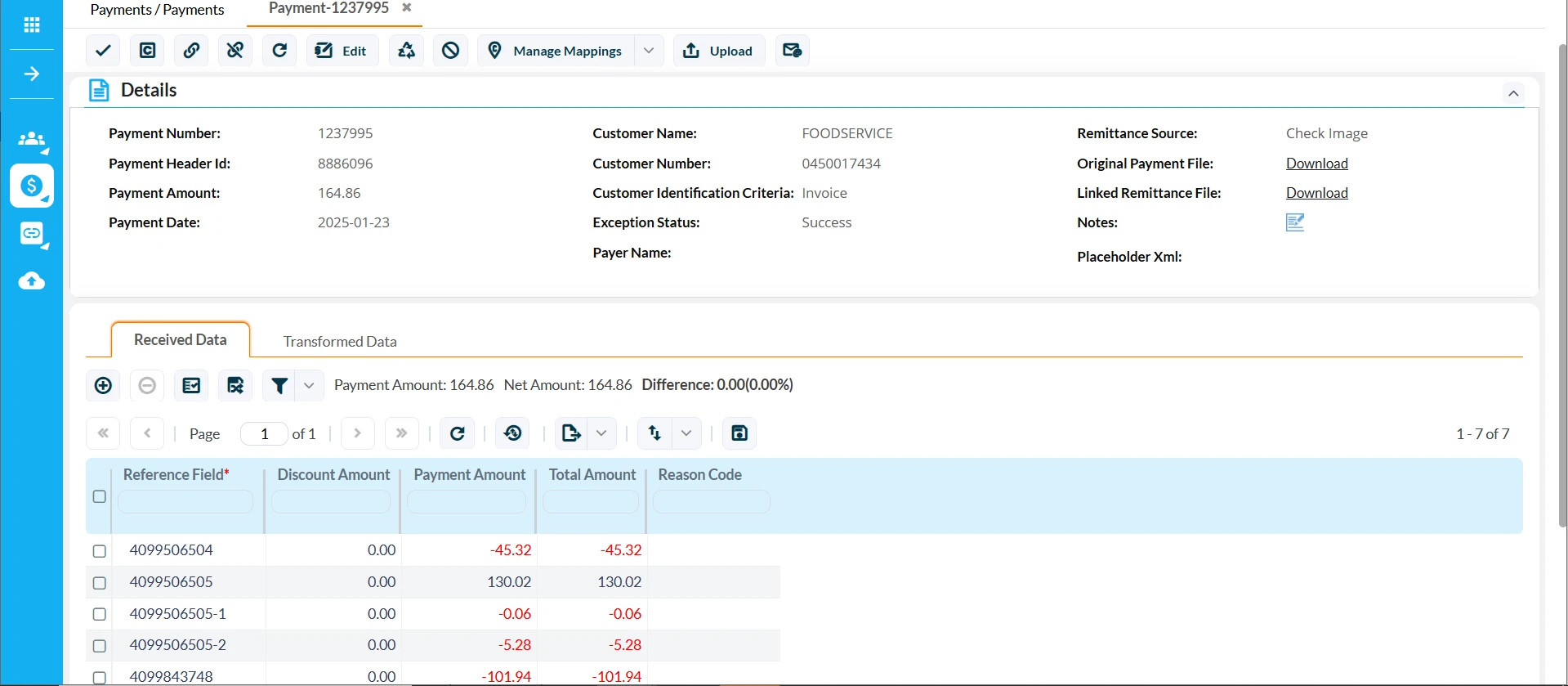Close the Payment-1237995 tab
1568x686 pixels.
click(406, 7)
